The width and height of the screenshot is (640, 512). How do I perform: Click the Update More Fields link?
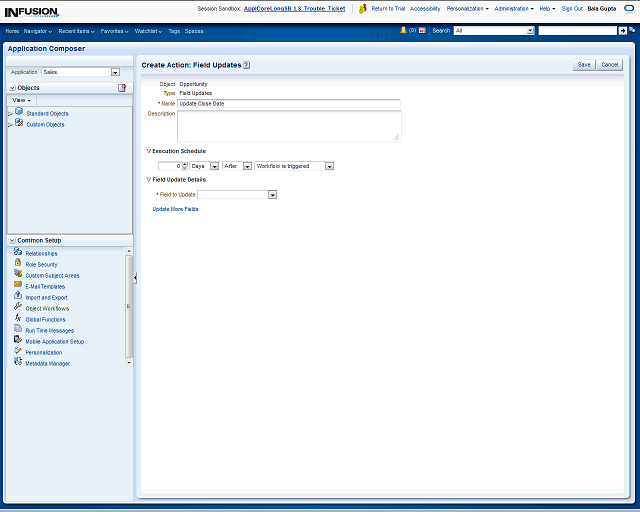(x=175, y=209)
